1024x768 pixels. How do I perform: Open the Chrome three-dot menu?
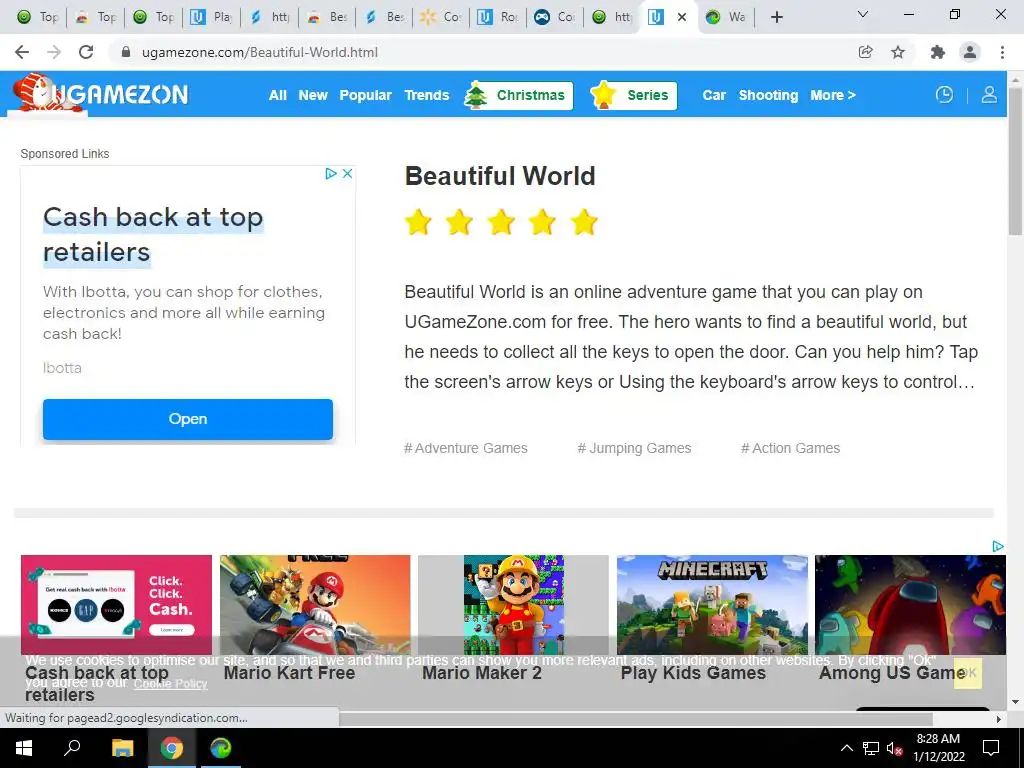[1002, 52]
